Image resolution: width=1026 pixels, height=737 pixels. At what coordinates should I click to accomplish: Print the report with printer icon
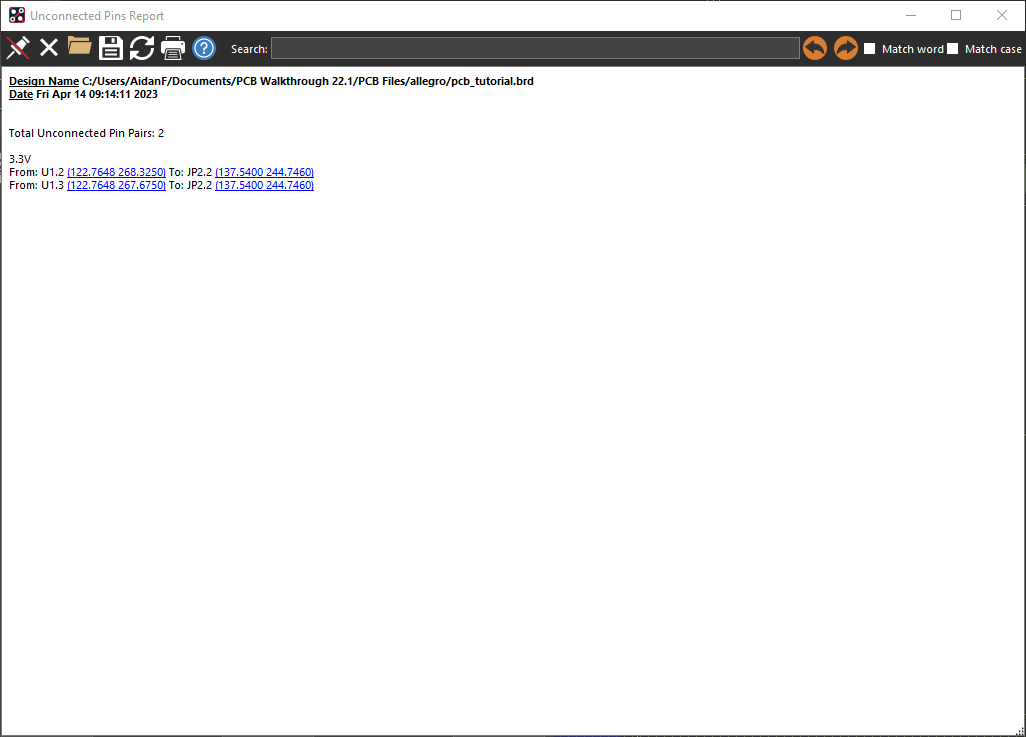coord(173,48)
